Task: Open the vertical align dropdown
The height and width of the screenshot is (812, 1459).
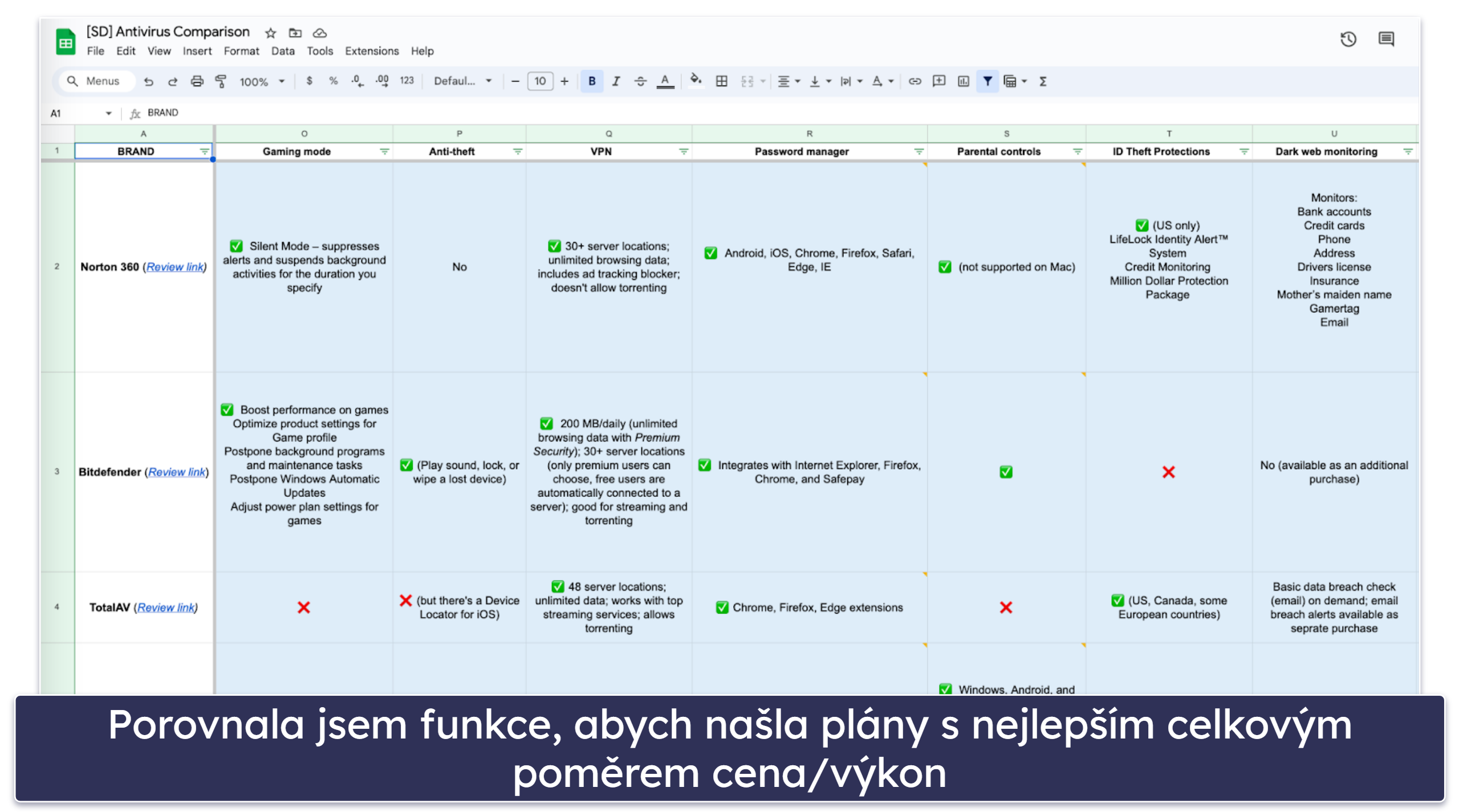Action: 820,81
